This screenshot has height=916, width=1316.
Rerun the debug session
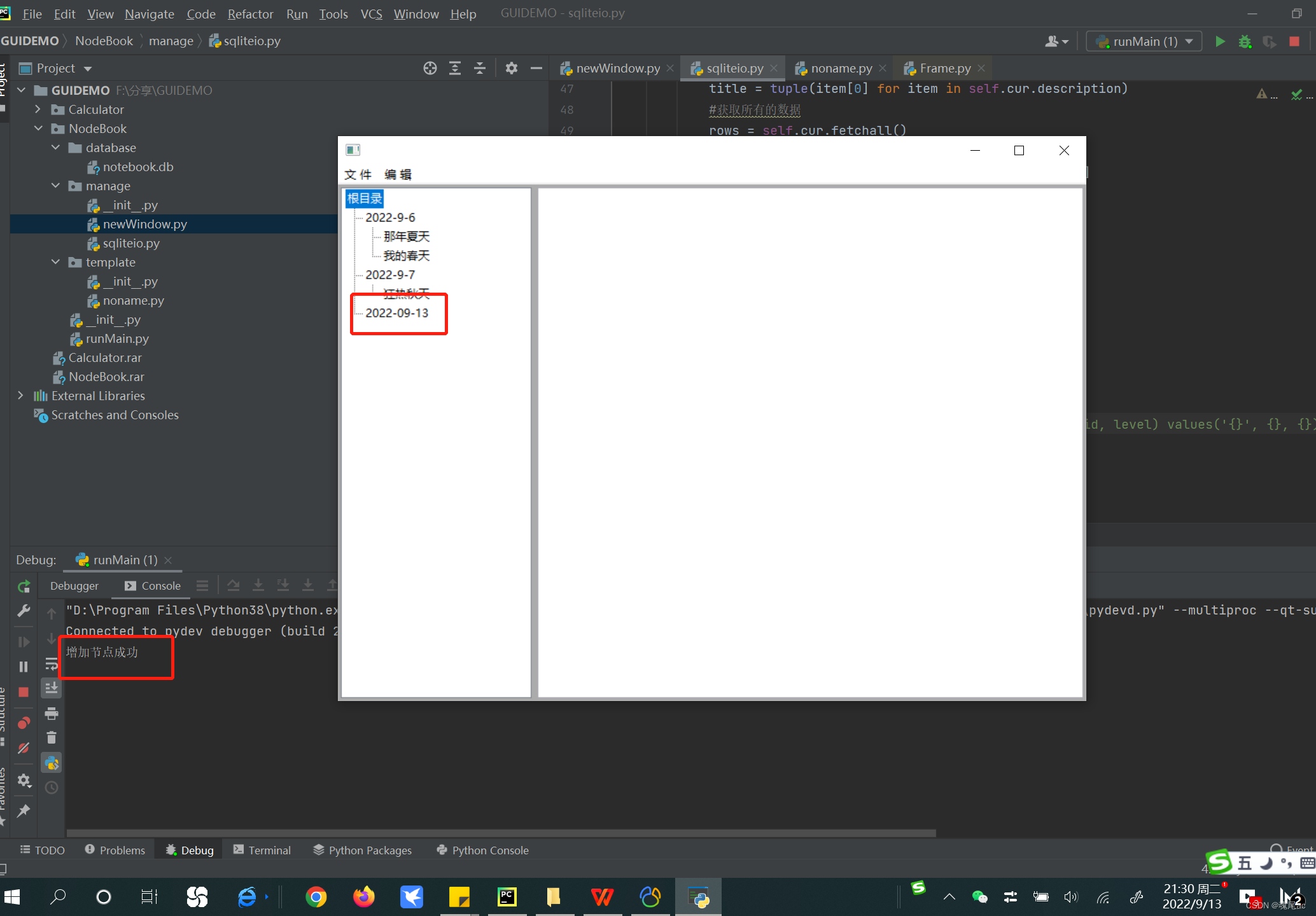coord(24,586)
